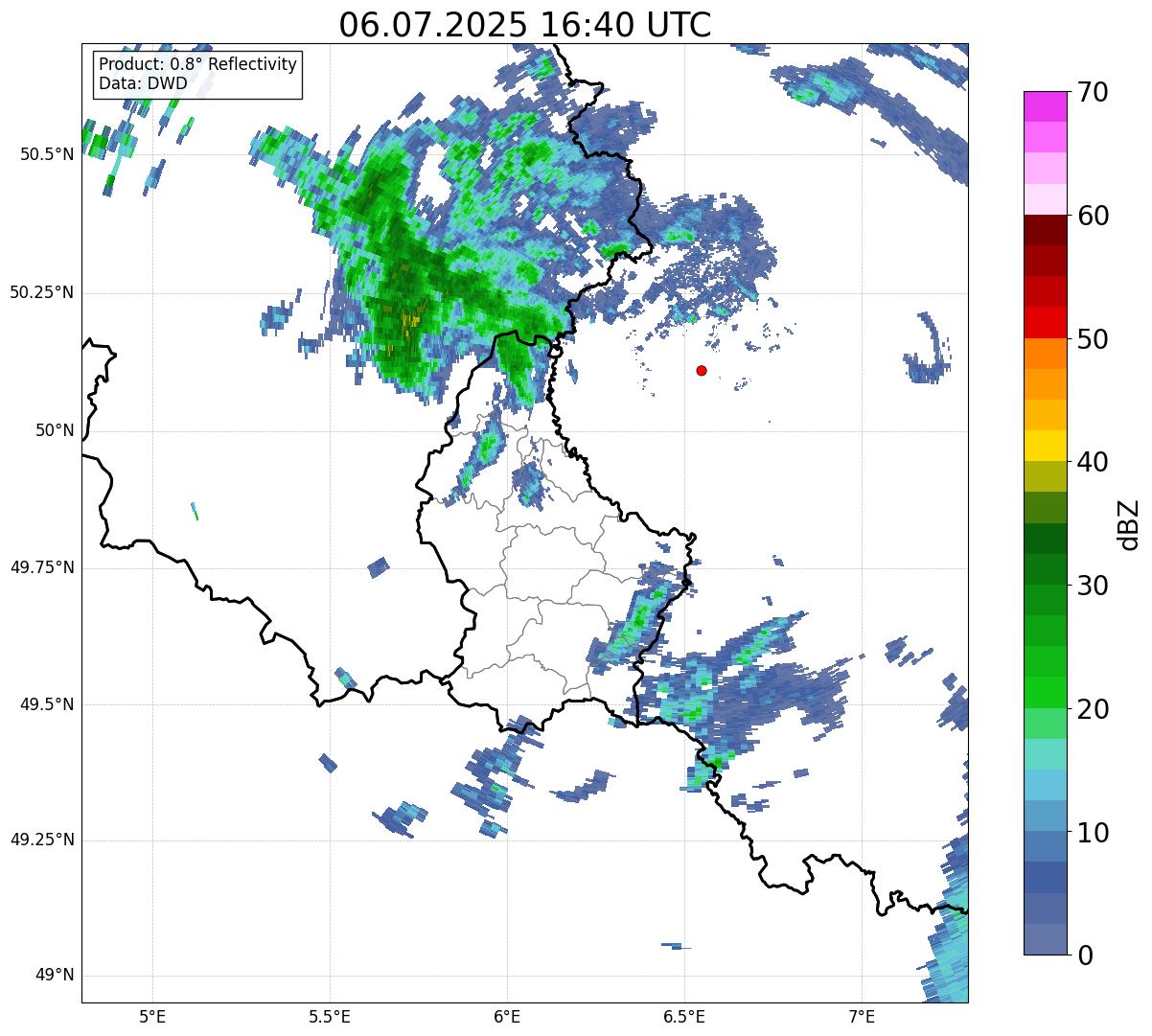Click the title '06.07.2025 16:40 UTC'
1152x1036 pixels.
[525, 24]
